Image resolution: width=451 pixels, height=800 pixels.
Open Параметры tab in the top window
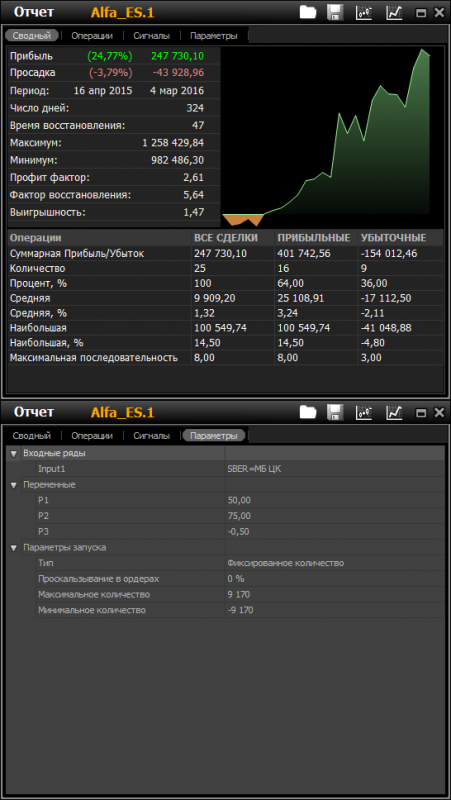coord(214,36)
